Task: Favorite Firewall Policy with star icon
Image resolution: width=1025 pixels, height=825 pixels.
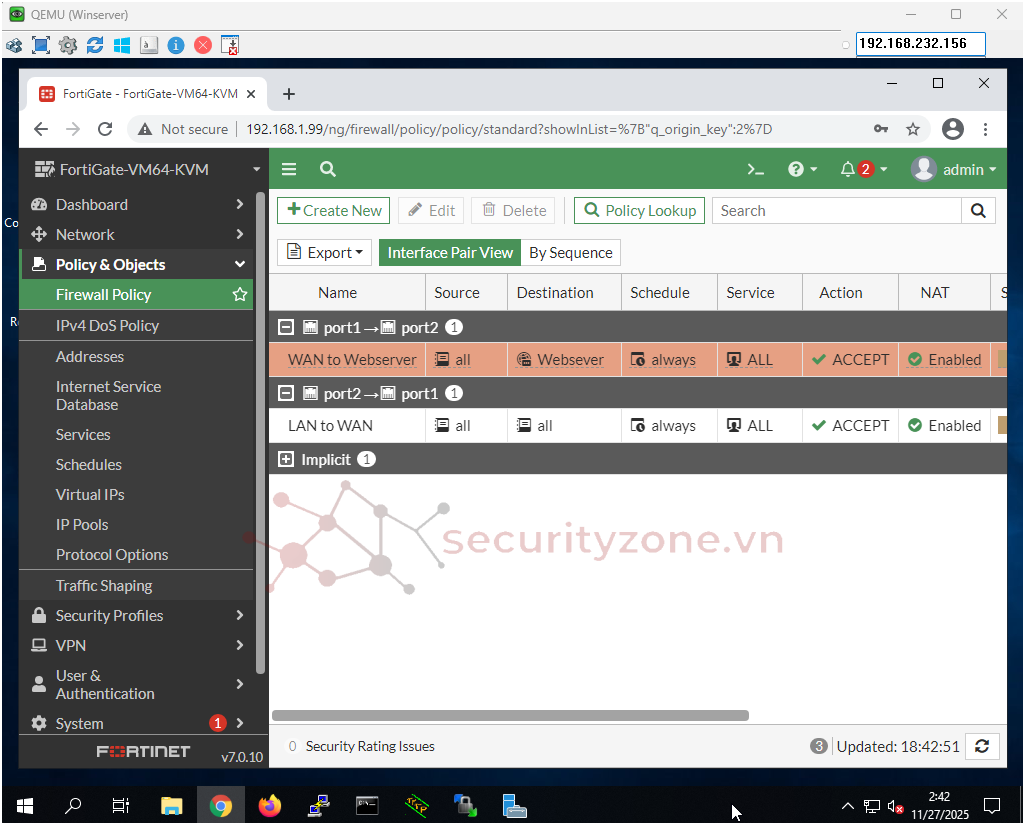Action: (x=240, y=295)
